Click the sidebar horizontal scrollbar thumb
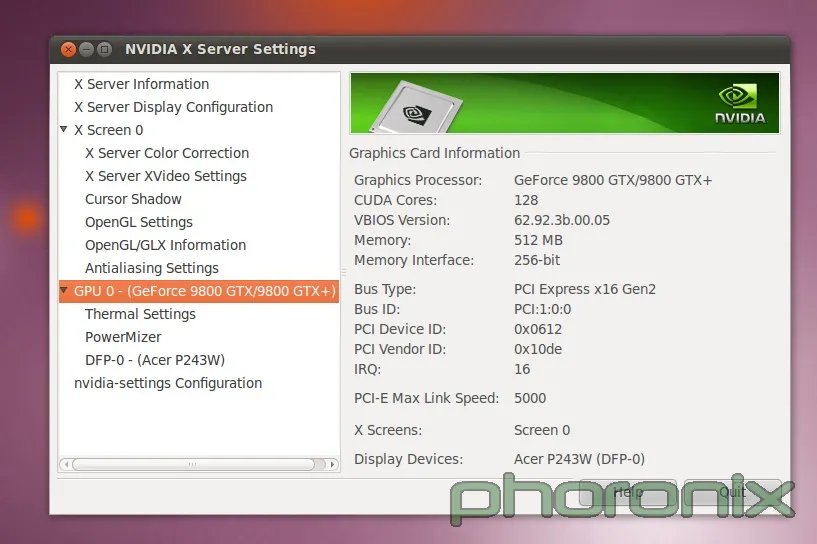 tap(193, 464)
